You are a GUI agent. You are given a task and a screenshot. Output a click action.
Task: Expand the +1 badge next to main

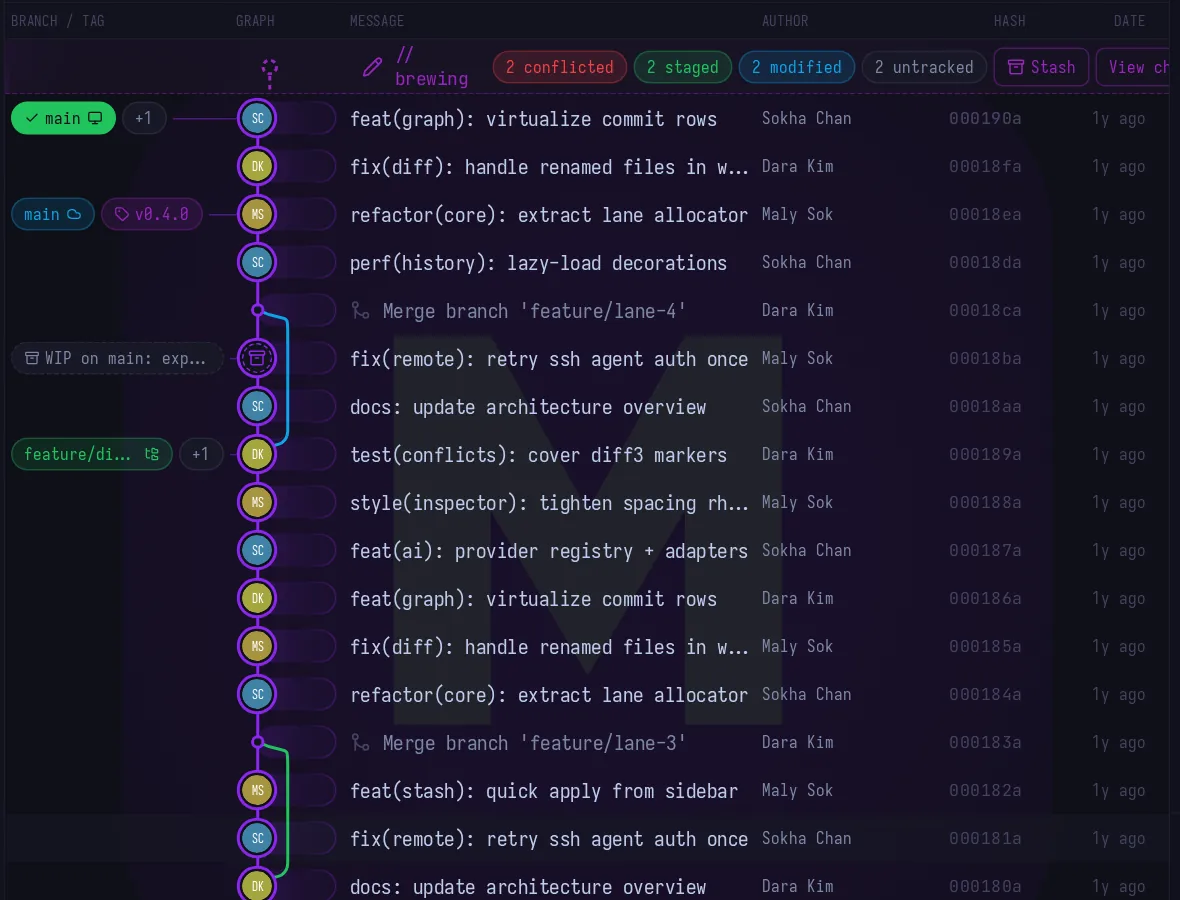(144, 118)
